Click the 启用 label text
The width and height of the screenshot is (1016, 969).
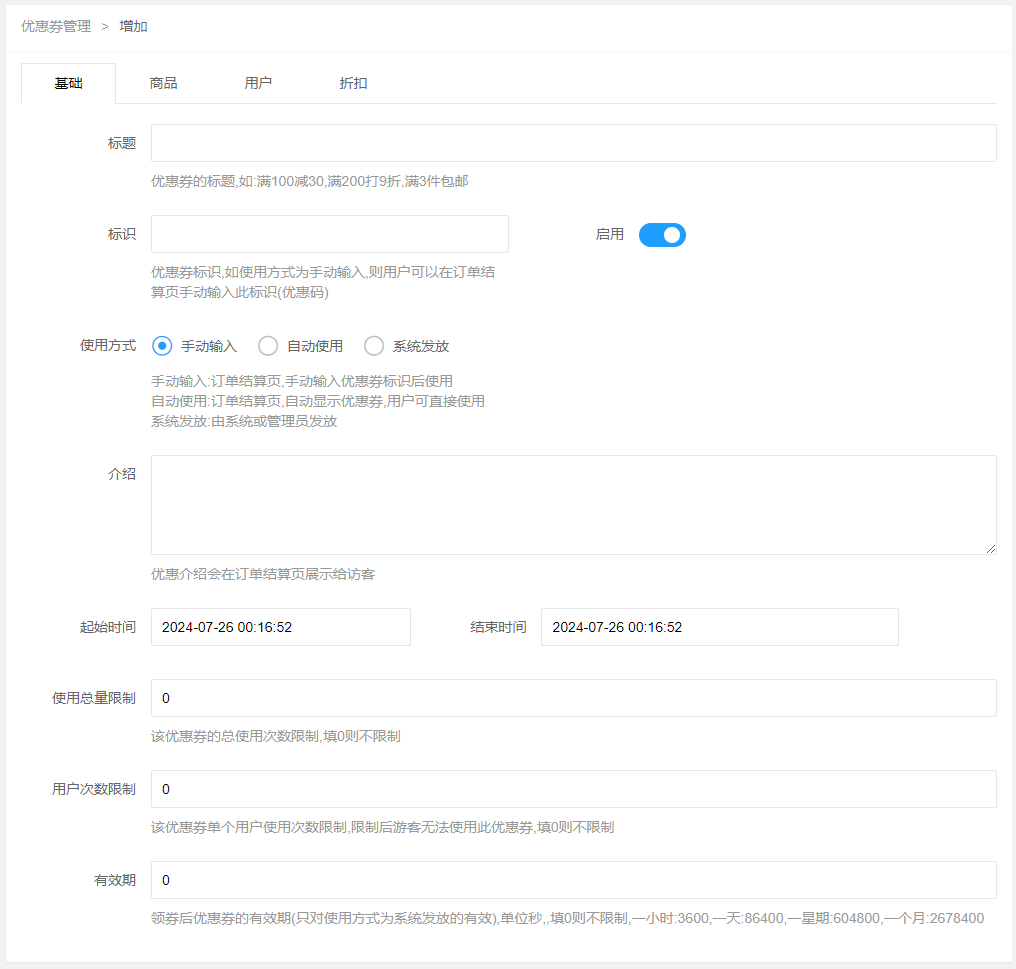(609, 235)
